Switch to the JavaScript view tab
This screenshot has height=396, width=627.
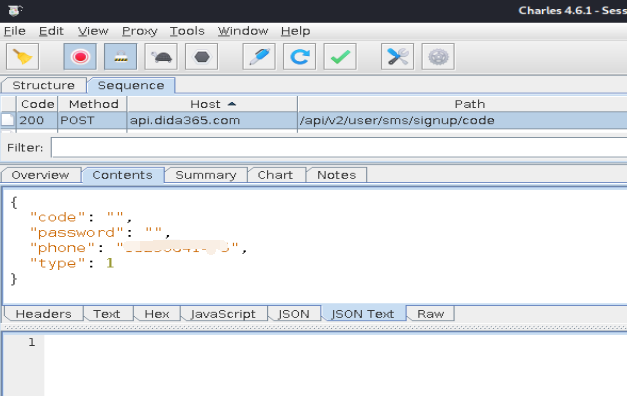coord(223,314)
